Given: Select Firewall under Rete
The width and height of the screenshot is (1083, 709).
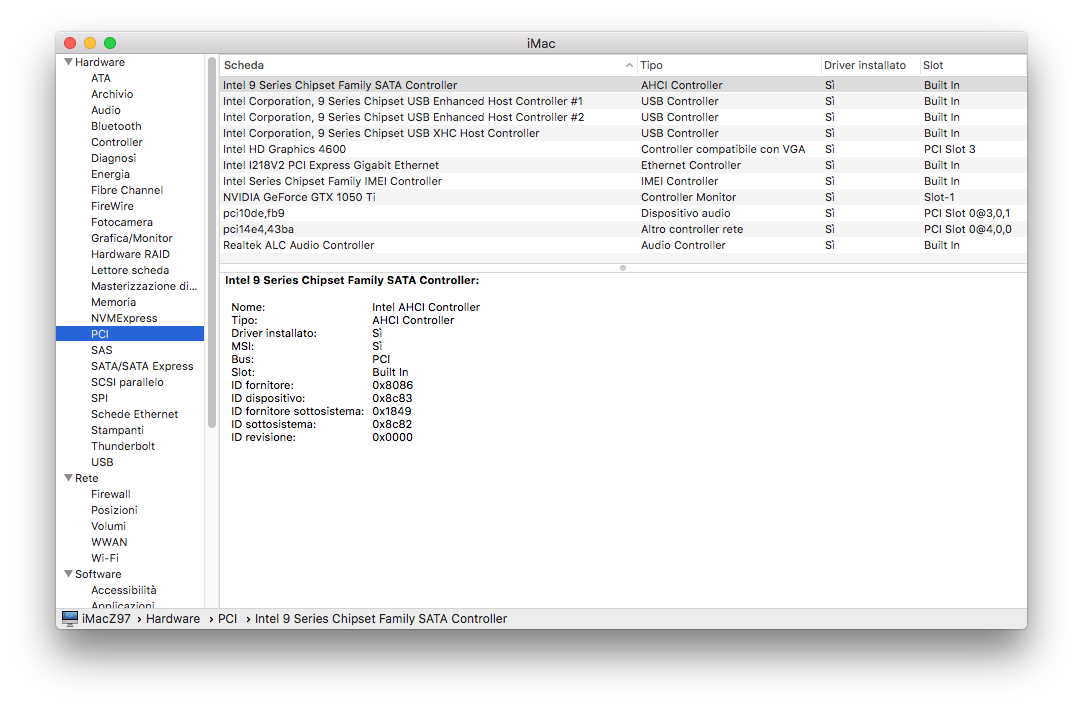Looking at the screenshot, I should point(111,494).
